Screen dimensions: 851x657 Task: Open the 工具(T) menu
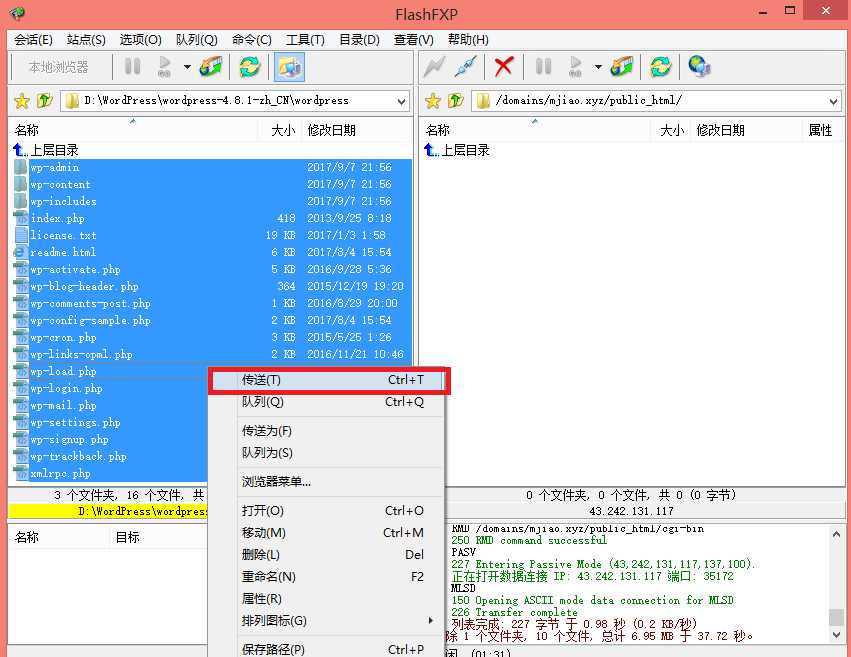point(305,40)
